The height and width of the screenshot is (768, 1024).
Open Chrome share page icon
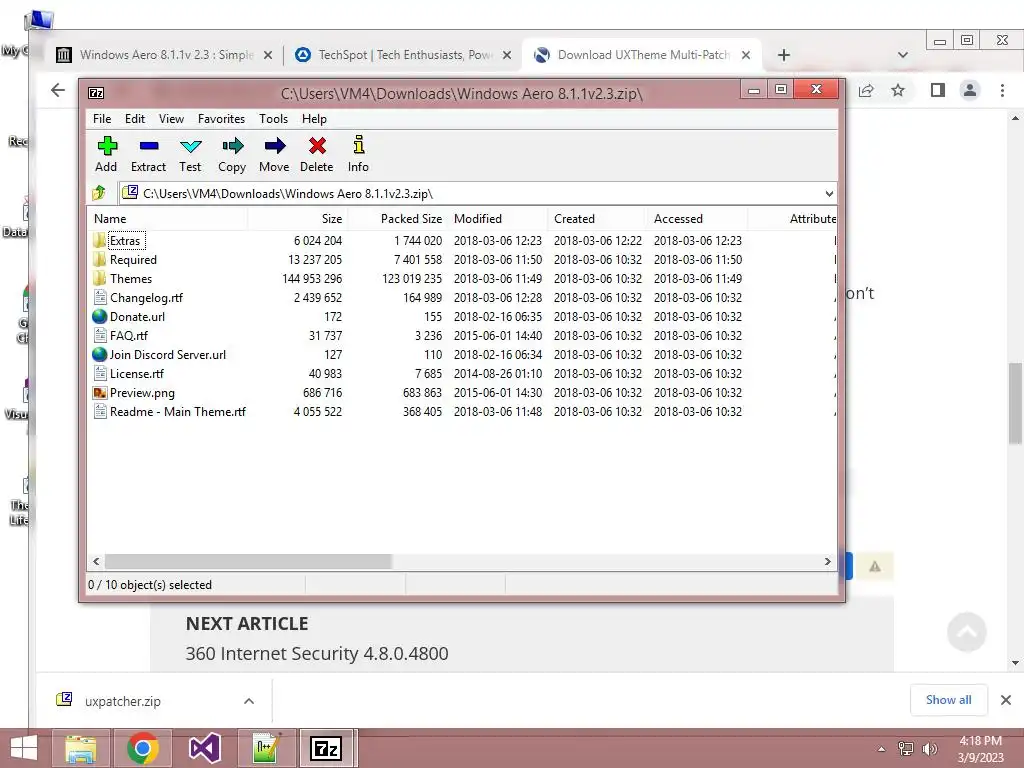coord(866,90)
